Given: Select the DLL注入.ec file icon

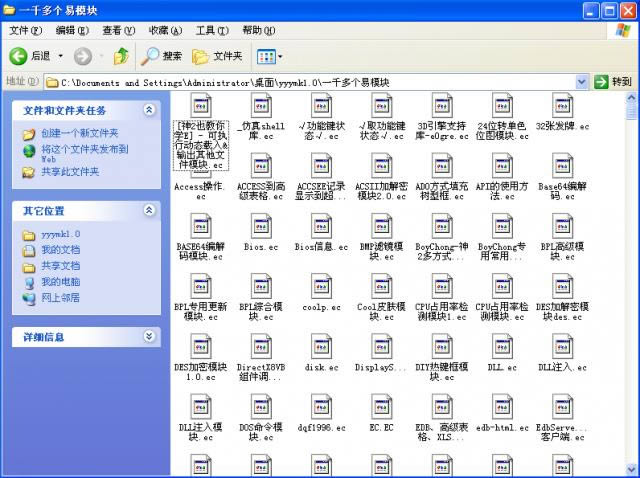Looking at the screenshot, I should [x=562, y=346].
